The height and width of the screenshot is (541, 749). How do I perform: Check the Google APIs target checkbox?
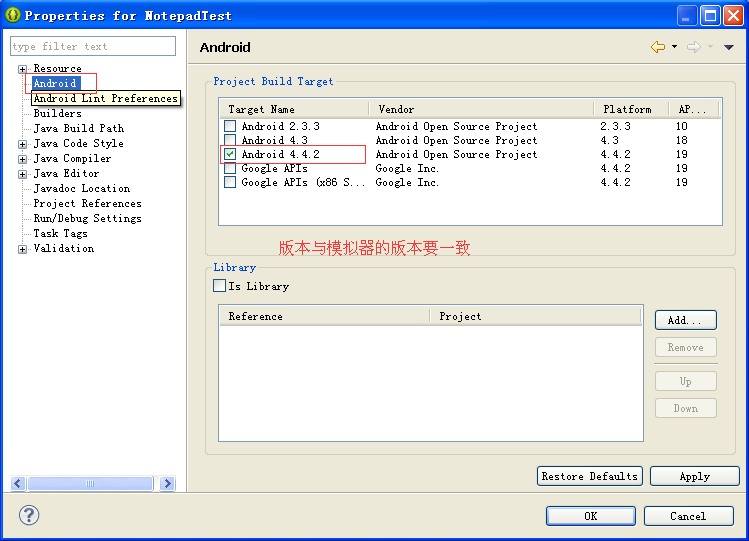coord(230,168)
